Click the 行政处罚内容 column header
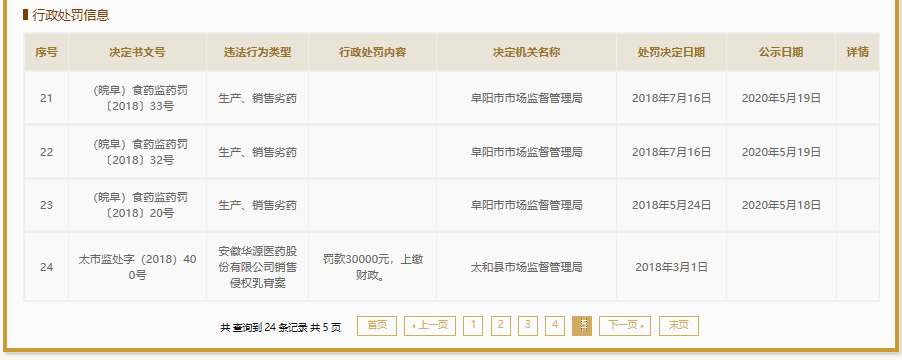The height and width of the screenshot is (360, 902). (373, 52)
